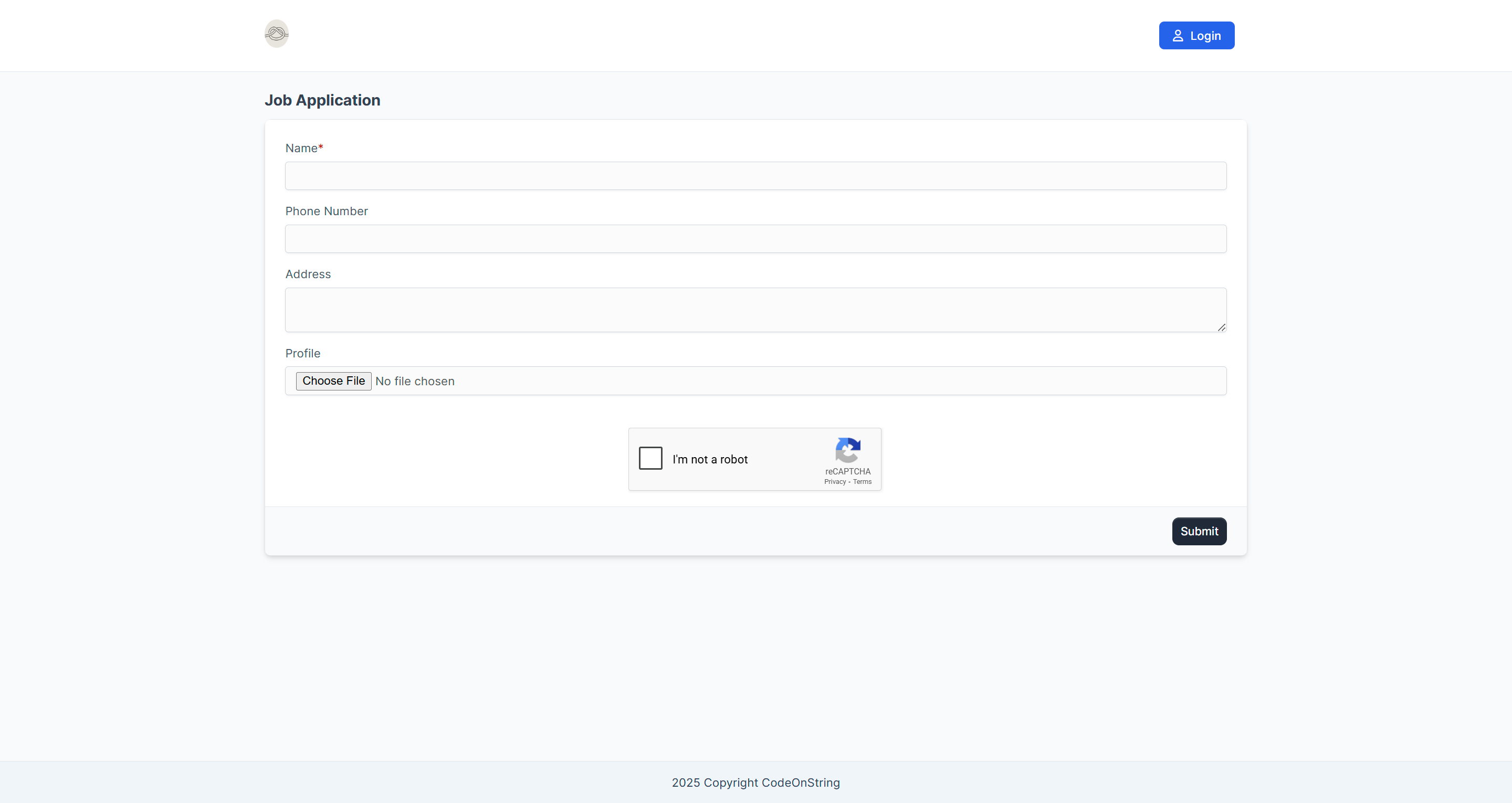
Task: Check the I'm not a robot box
Action: click(x=650, y=458)
